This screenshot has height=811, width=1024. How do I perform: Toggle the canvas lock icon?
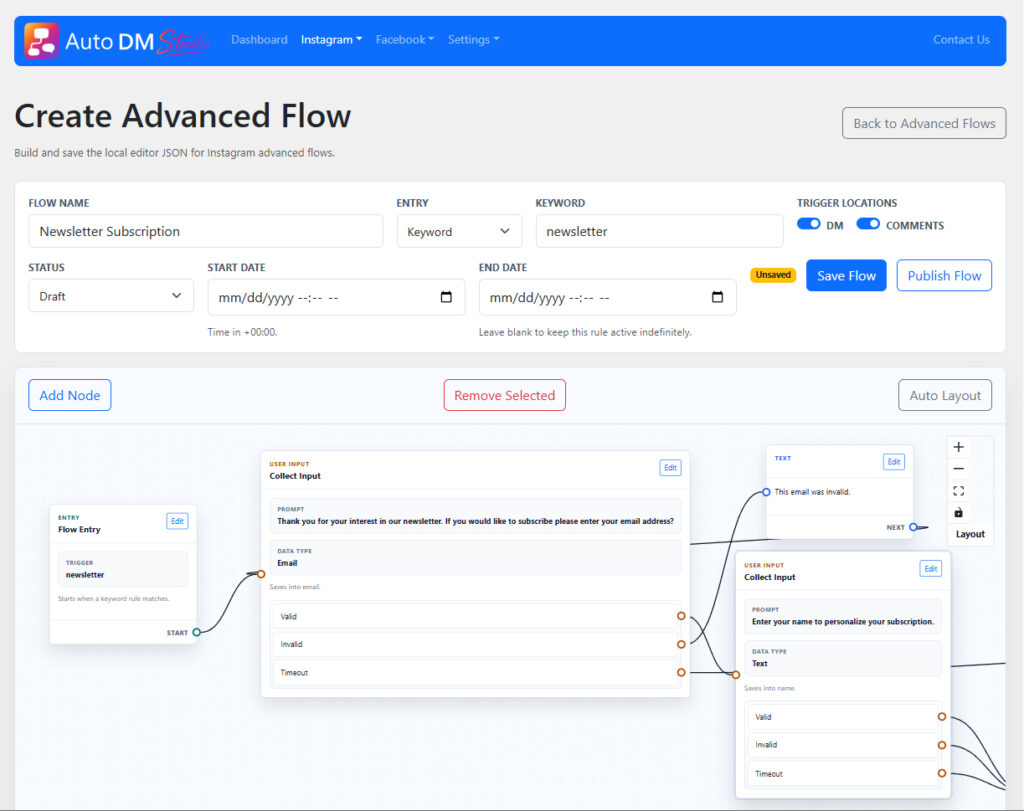(958, 513)
